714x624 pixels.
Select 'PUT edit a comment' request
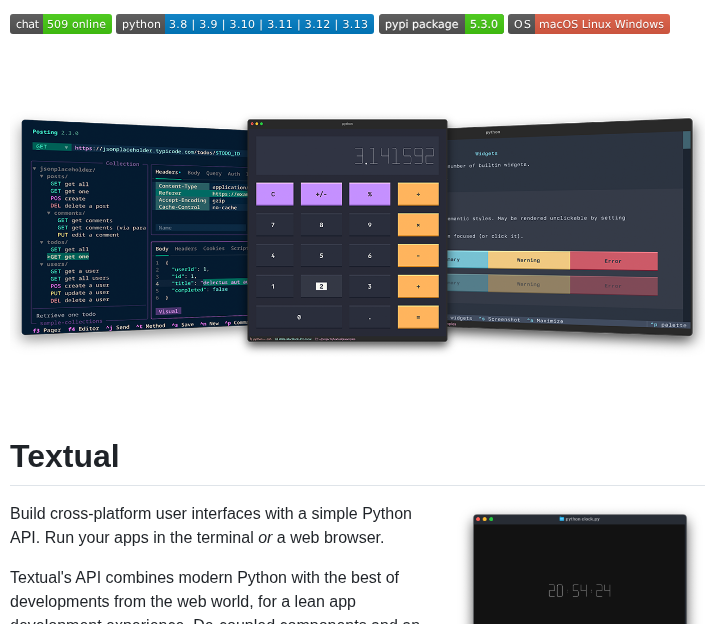click(x=88, y=235)
